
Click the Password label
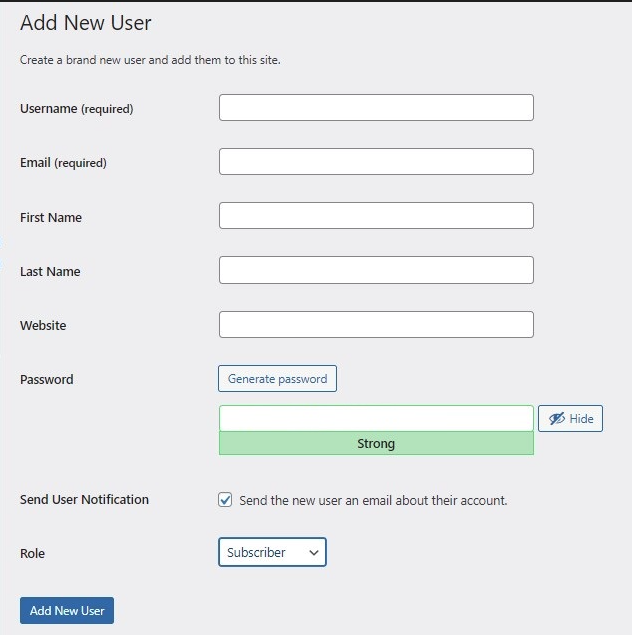pyautogui.click(x=47, y=379)
